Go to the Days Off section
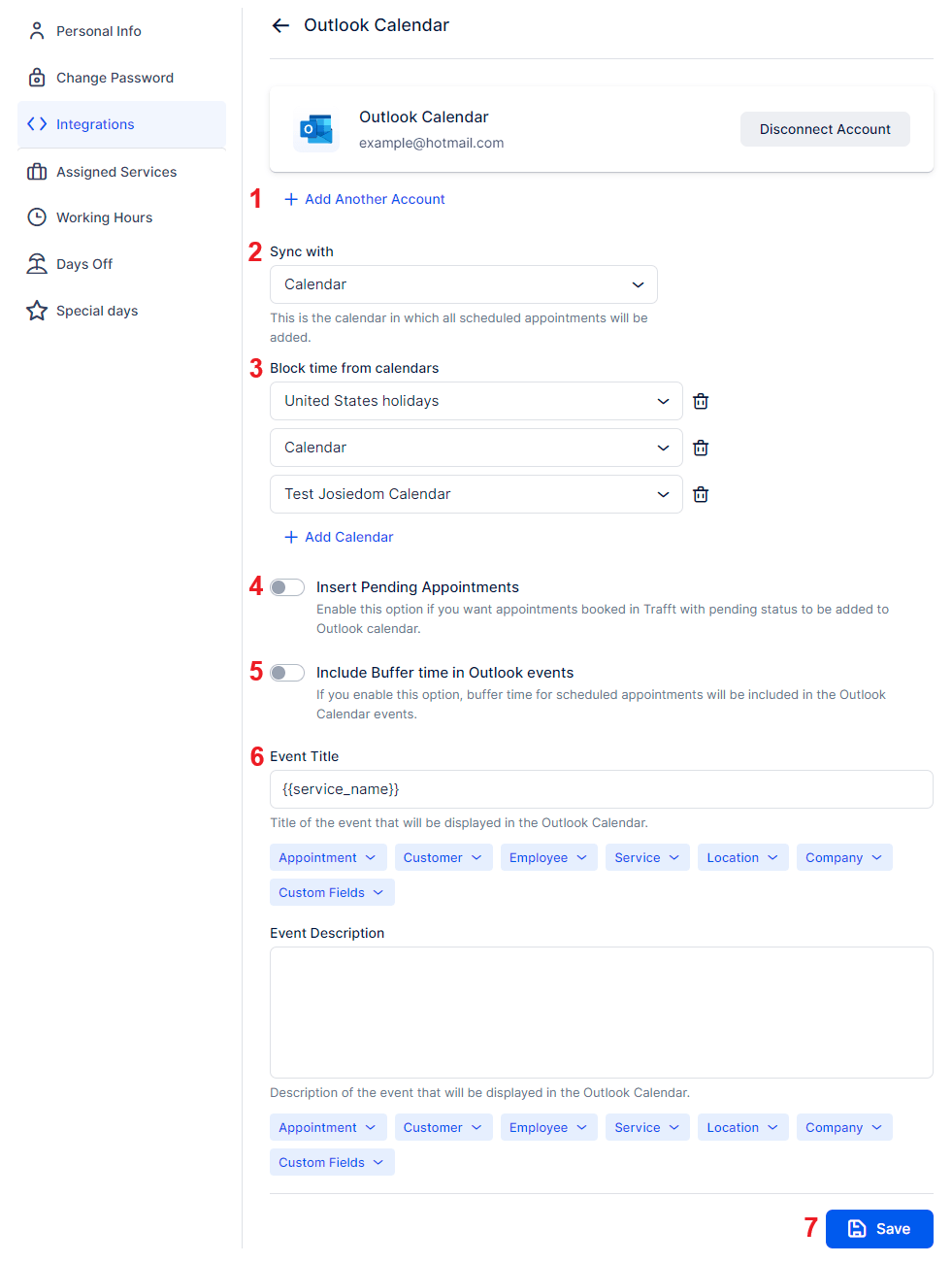The image size is (952, 1263). (x=82, y=263)
